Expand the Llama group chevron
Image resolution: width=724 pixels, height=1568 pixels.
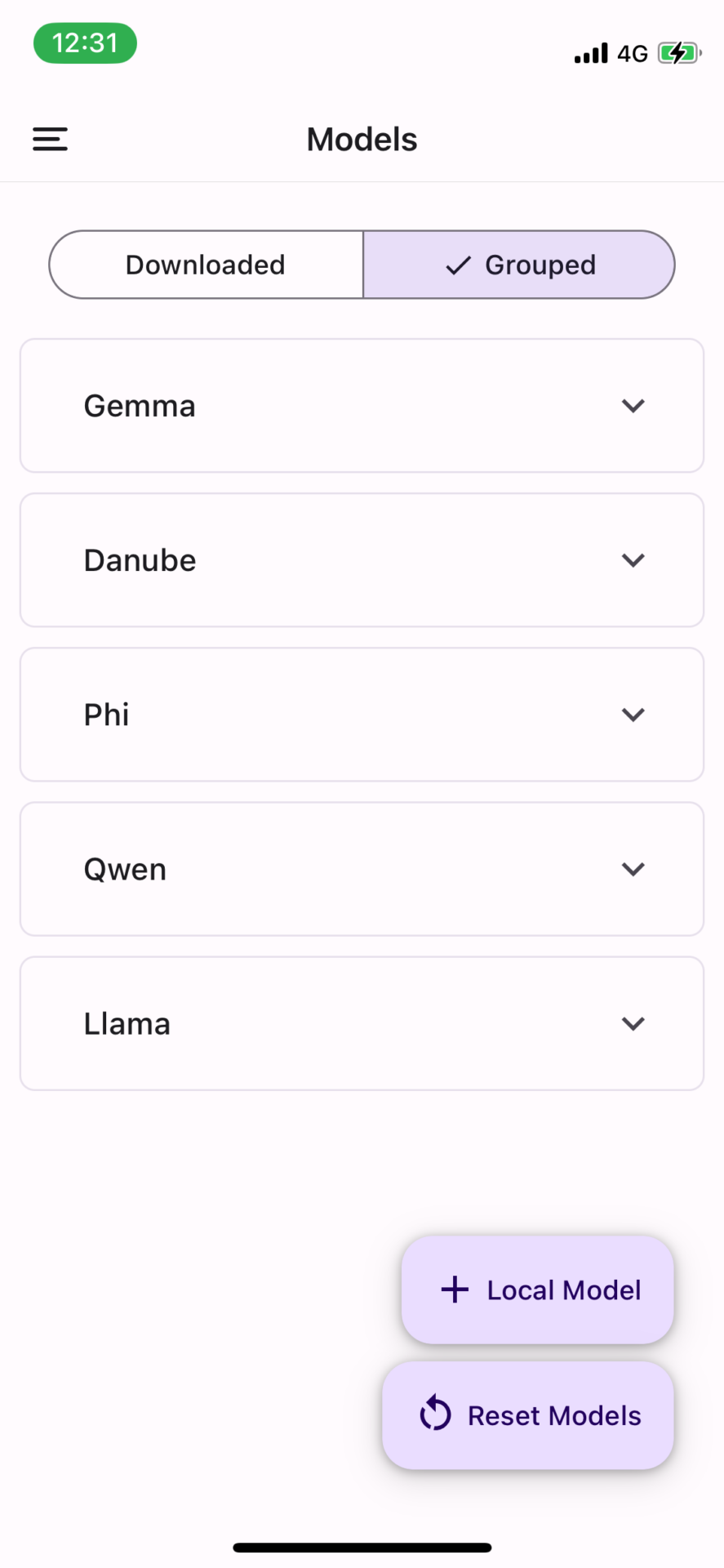coord(633,1023)
